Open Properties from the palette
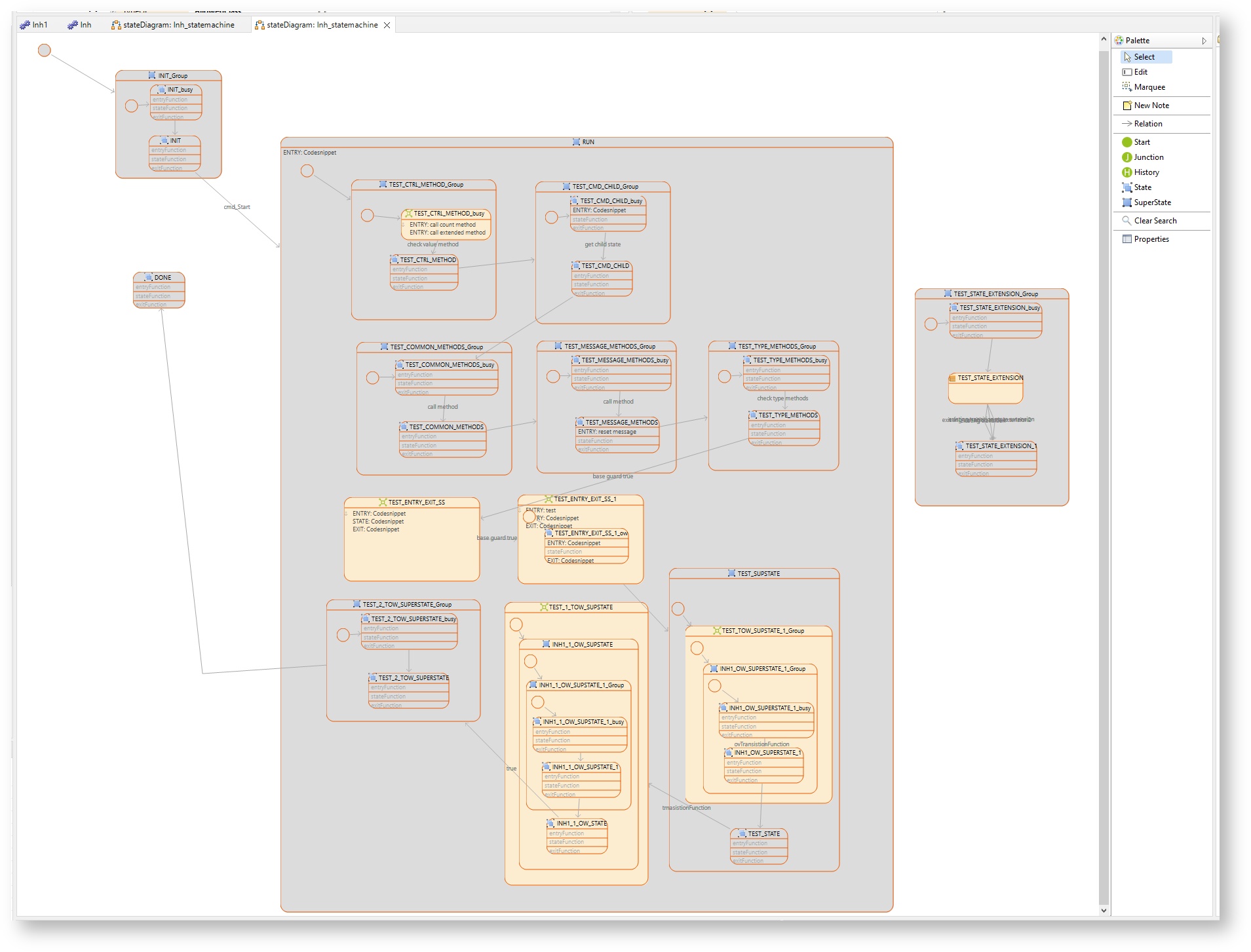 click(1151, 239)
